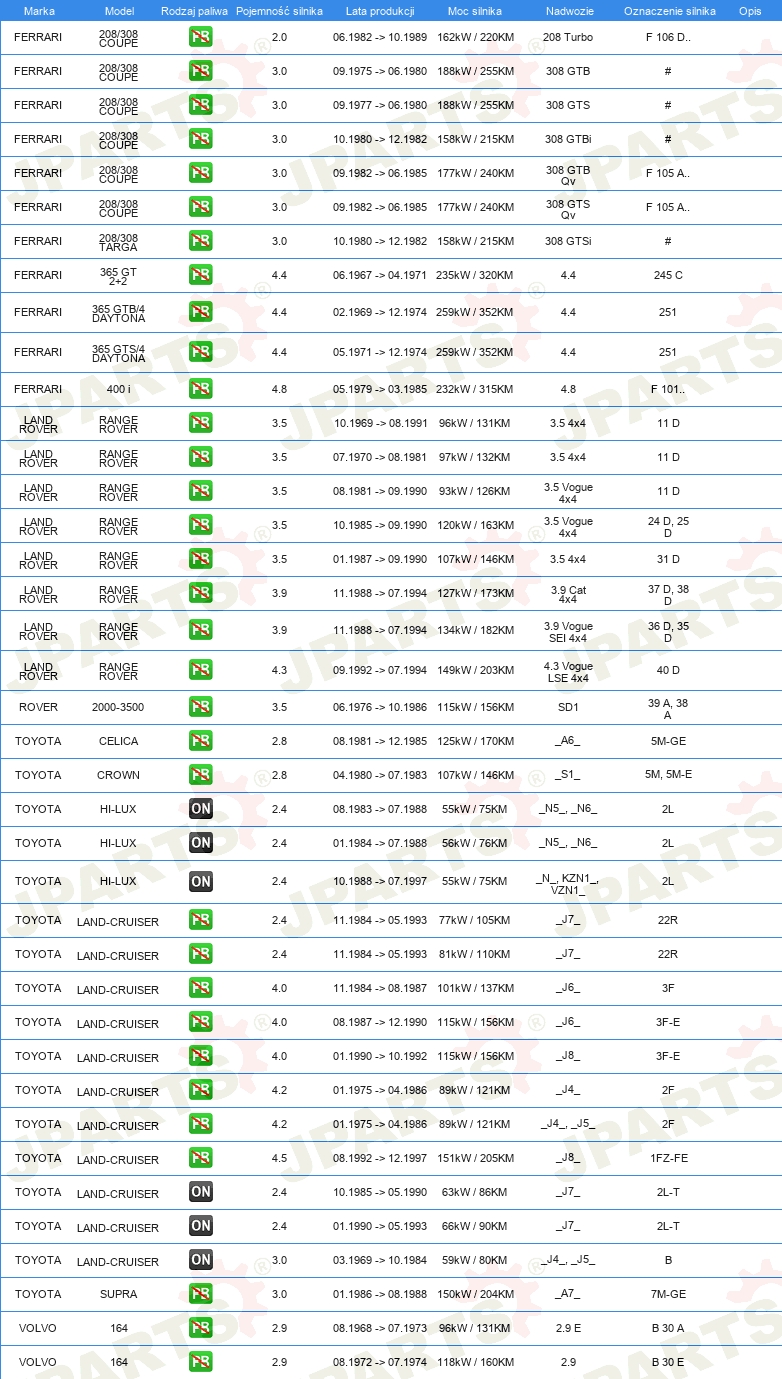Select petrol icon in 365 GTS/4 Daytona row

point(201,352)
